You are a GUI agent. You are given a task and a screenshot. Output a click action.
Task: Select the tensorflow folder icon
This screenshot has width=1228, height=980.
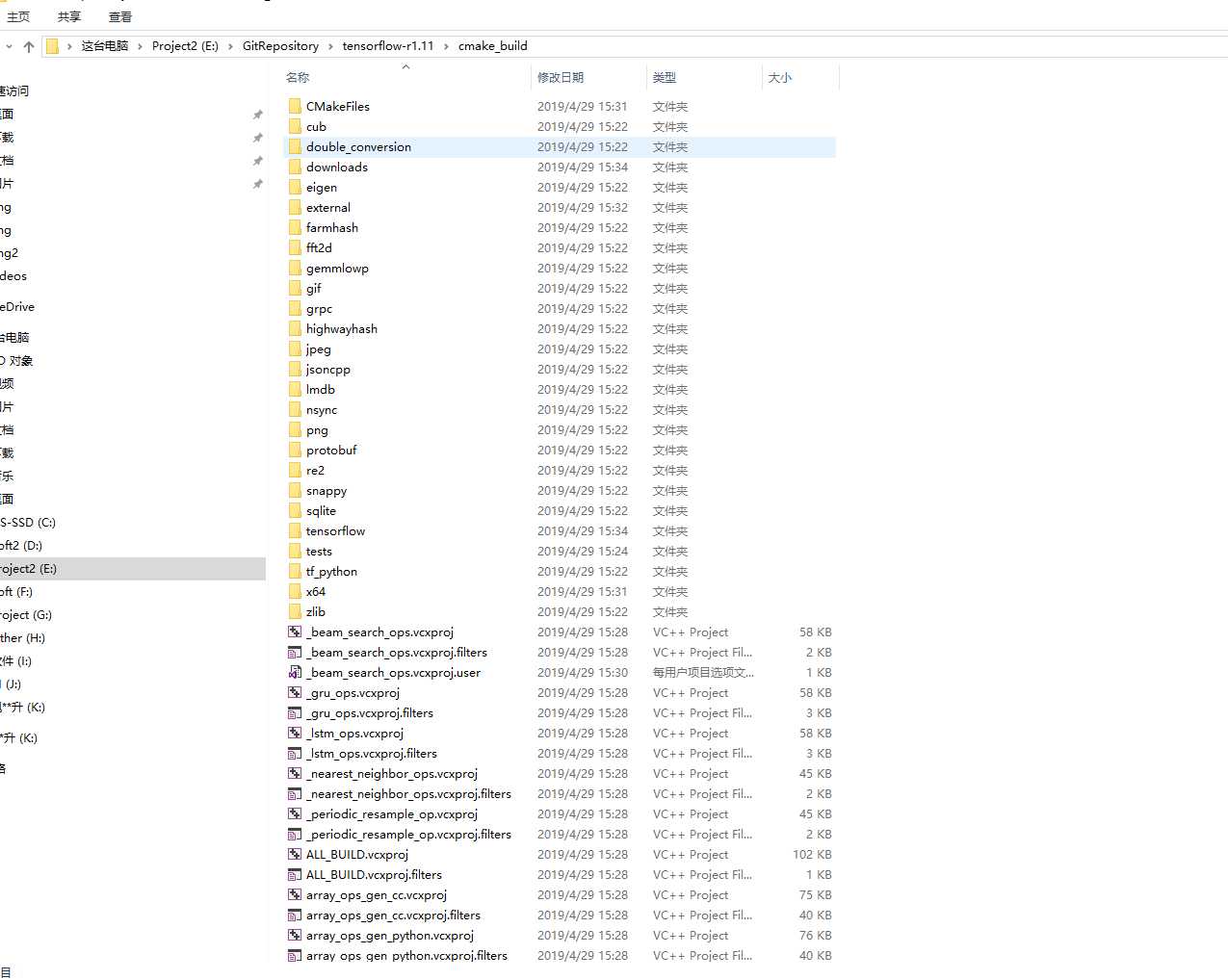(295, 530)
